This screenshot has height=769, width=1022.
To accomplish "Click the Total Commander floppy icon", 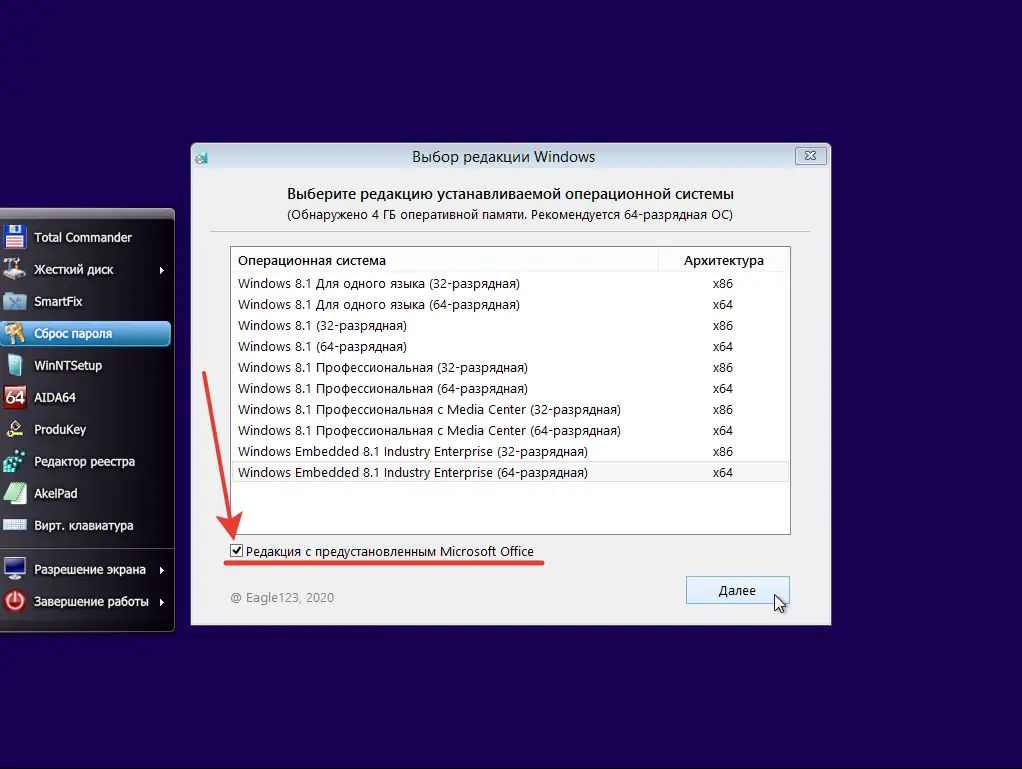I will click(x=14, y=237).
